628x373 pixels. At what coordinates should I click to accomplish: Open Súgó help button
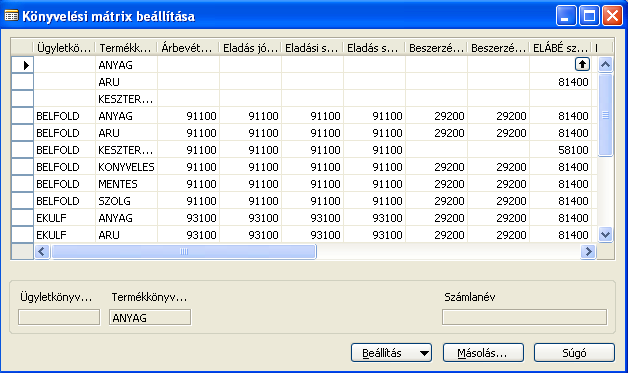(x=574, y=353)
